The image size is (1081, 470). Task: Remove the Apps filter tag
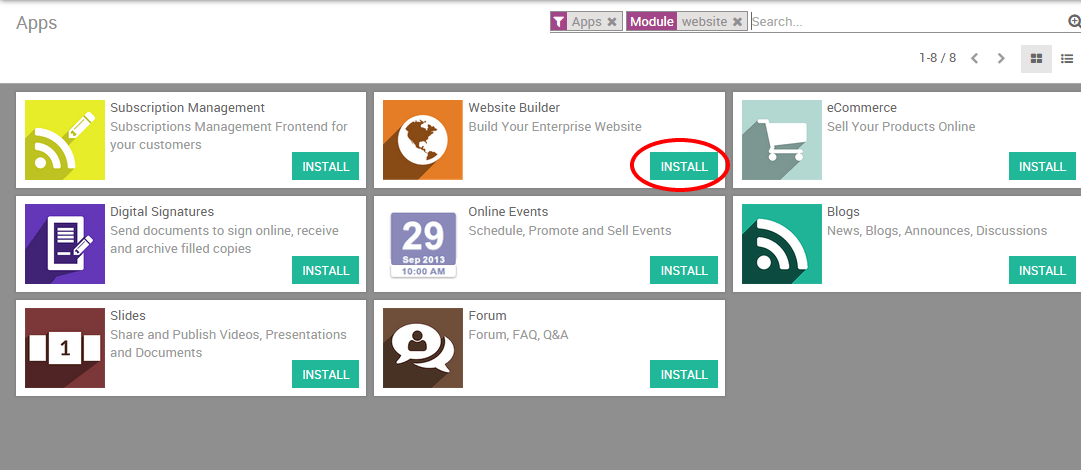click(612, 22)
